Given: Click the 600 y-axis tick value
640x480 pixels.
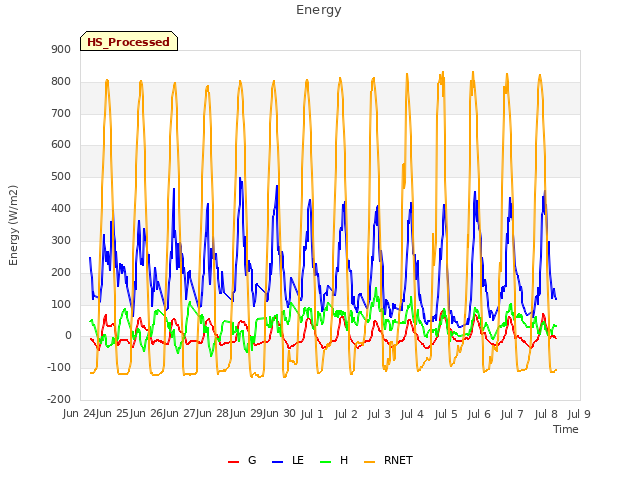Looking at the screenshot, I should [x=61, y=145].
